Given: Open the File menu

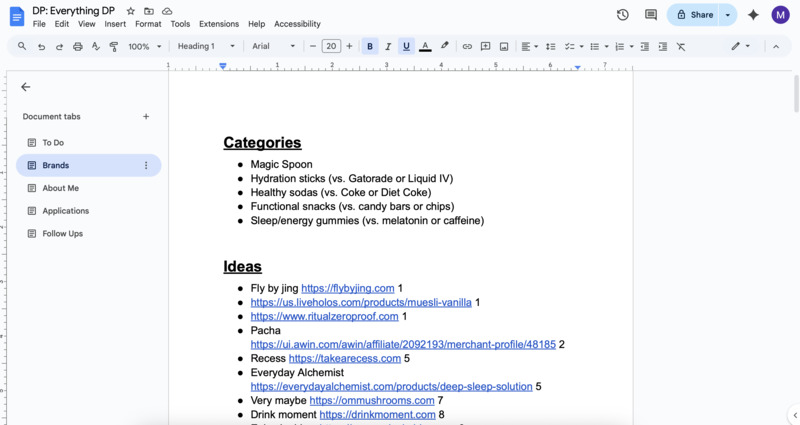Looking at the screenshot, I should tap(39, 24).
